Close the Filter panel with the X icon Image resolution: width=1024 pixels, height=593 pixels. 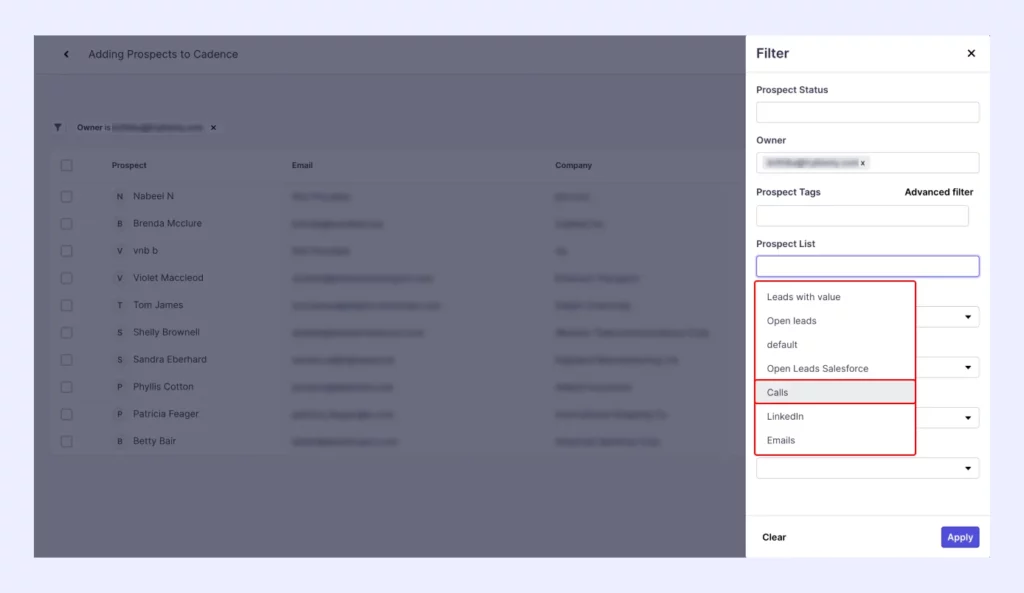(x=970, y=53)
